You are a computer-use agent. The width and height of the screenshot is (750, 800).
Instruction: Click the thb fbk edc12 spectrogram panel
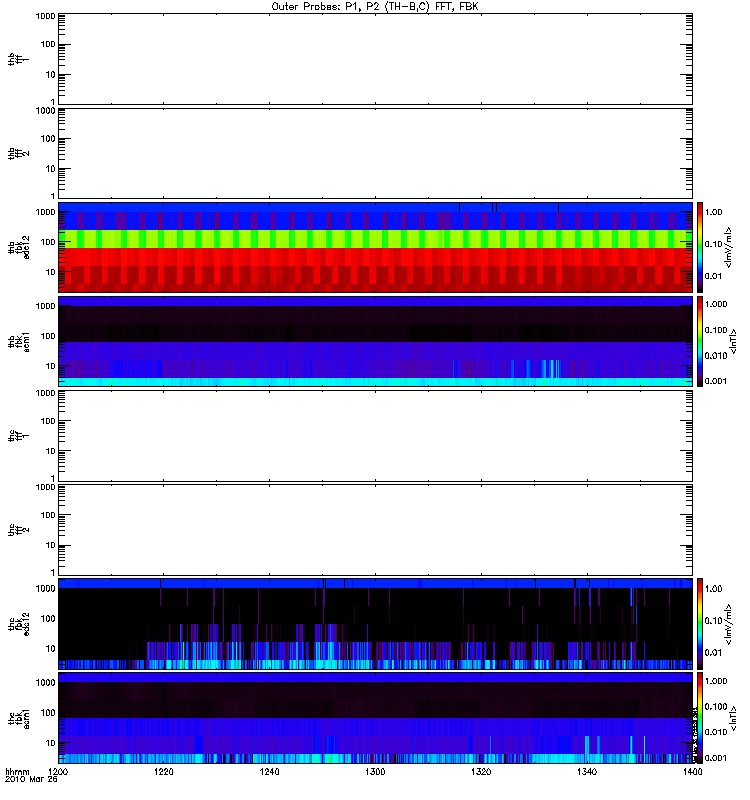[376, 247]
